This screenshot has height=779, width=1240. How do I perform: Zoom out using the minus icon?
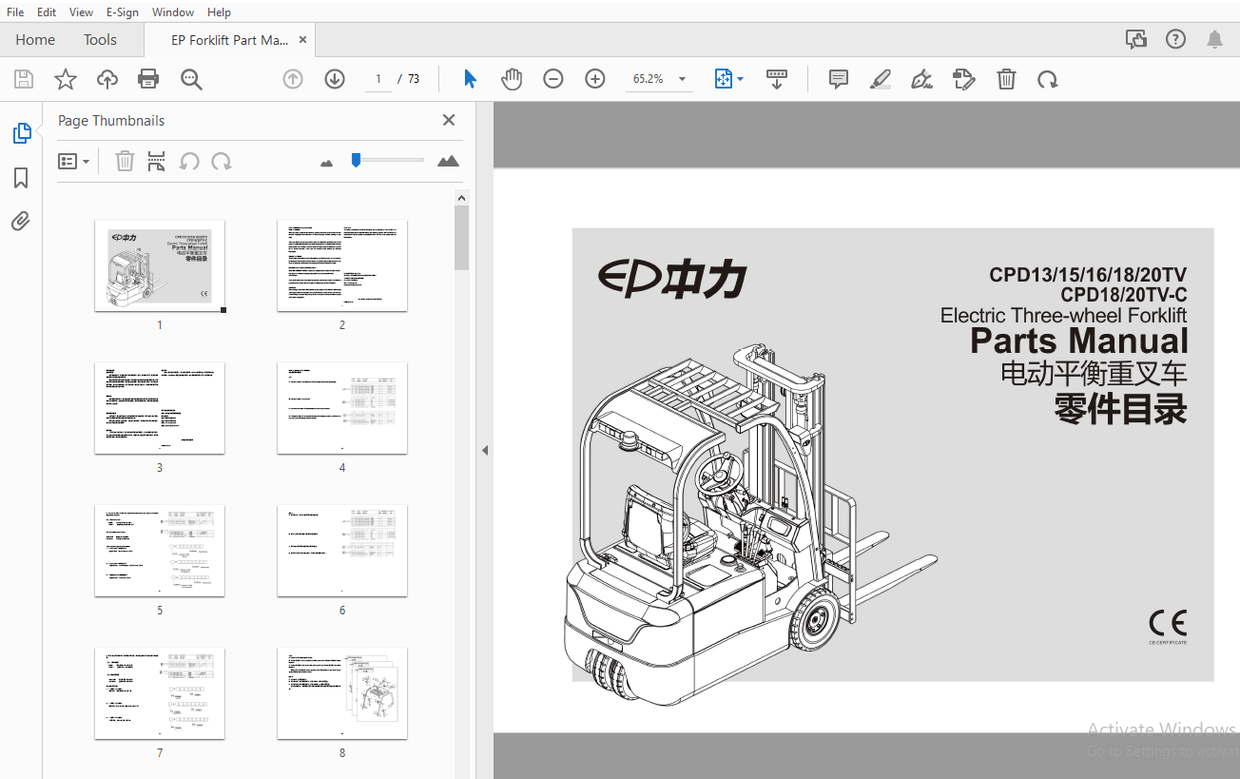pos(553,79)
